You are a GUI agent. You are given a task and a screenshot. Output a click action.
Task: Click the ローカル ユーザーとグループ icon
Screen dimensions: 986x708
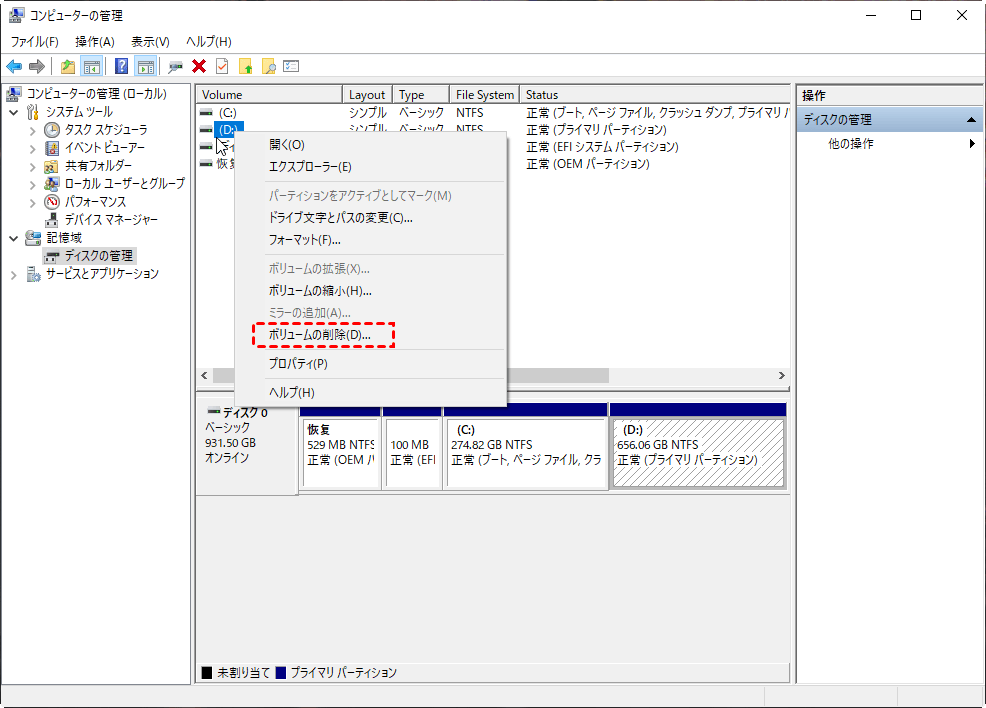(52, 184)
